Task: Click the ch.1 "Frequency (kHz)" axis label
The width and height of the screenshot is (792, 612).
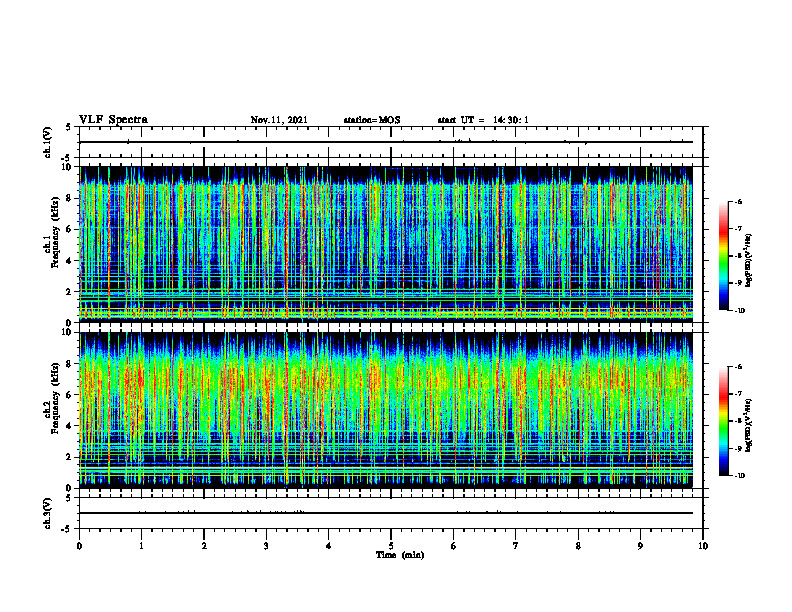Action: coord(55,232)
